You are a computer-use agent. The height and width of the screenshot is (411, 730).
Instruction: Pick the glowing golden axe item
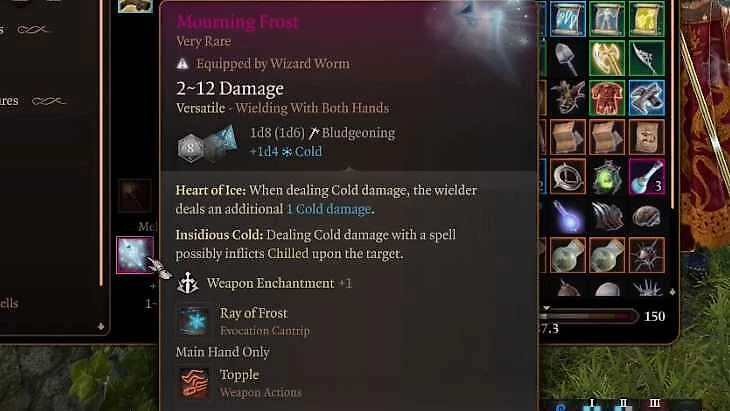[x=607, y=59]
